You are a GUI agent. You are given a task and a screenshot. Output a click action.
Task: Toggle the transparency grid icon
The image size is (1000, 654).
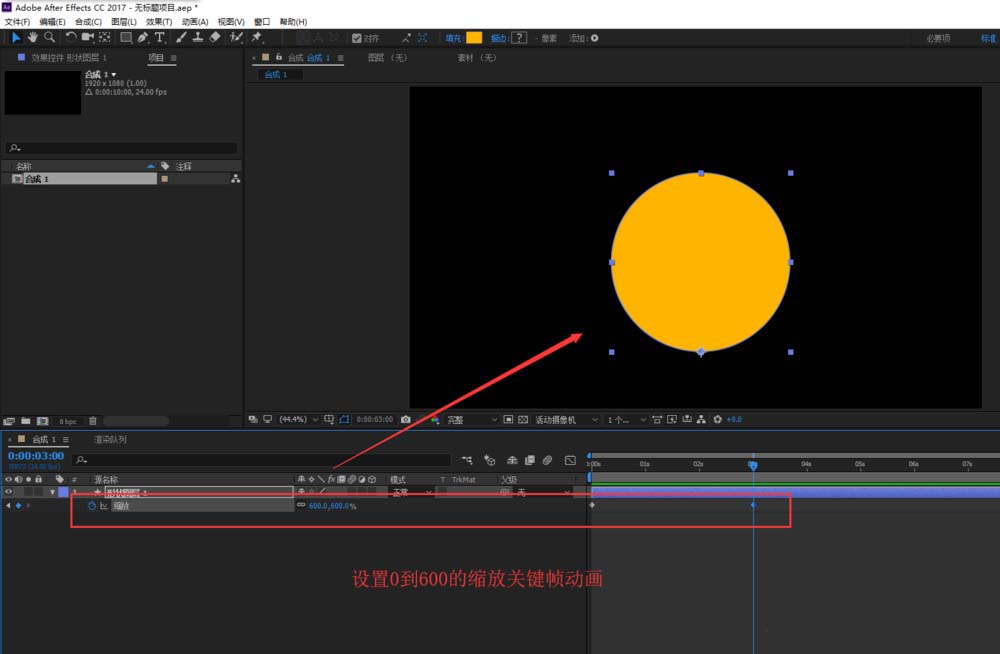523,419
